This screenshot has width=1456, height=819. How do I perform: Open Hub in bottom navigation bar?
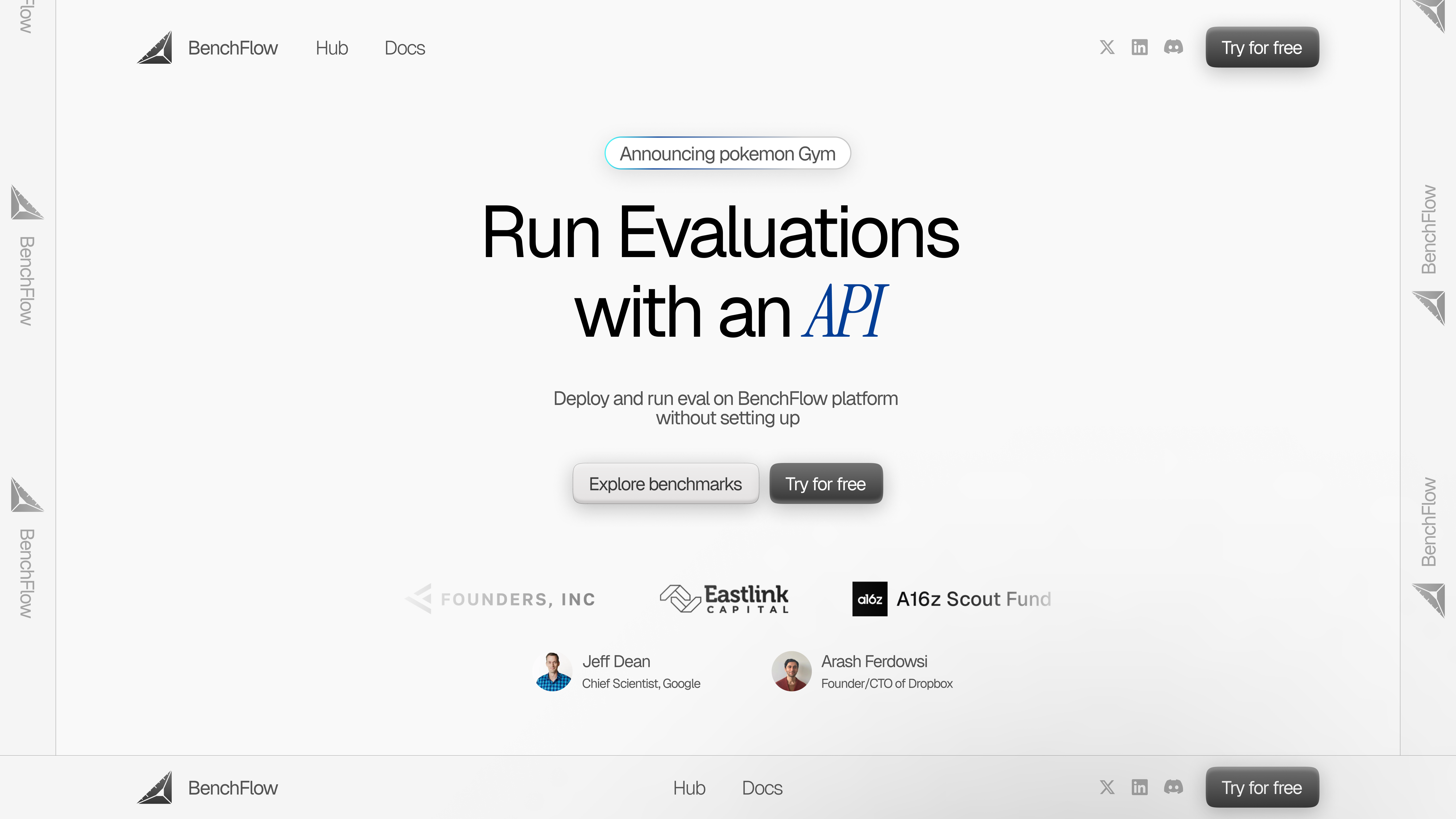point(689,788)
